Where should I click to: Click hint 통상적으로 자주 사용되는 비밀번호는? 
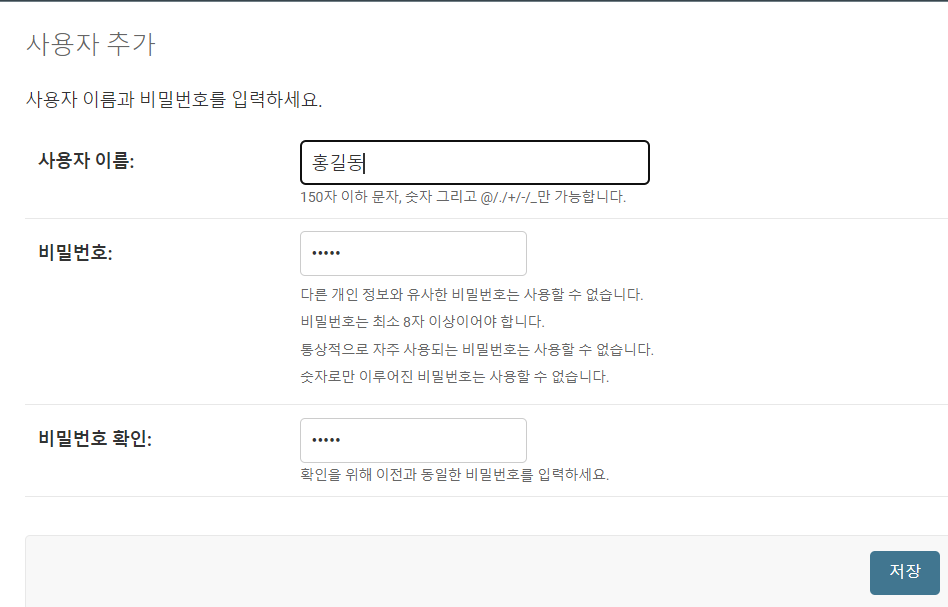tap(477, 349)
